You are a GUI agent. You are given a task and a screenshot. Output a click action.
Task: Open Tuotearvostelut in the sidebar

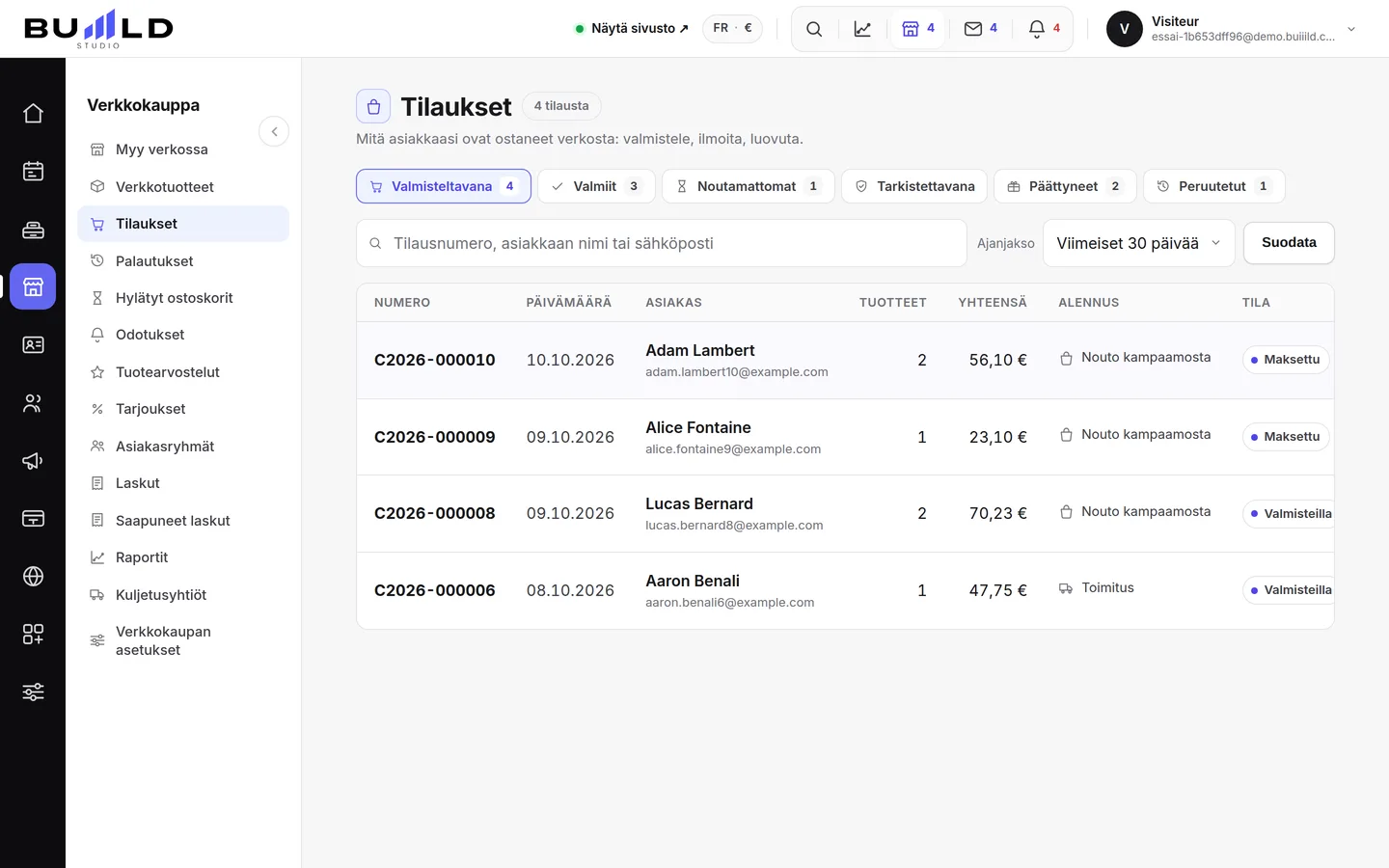click(x=183, y=372)
